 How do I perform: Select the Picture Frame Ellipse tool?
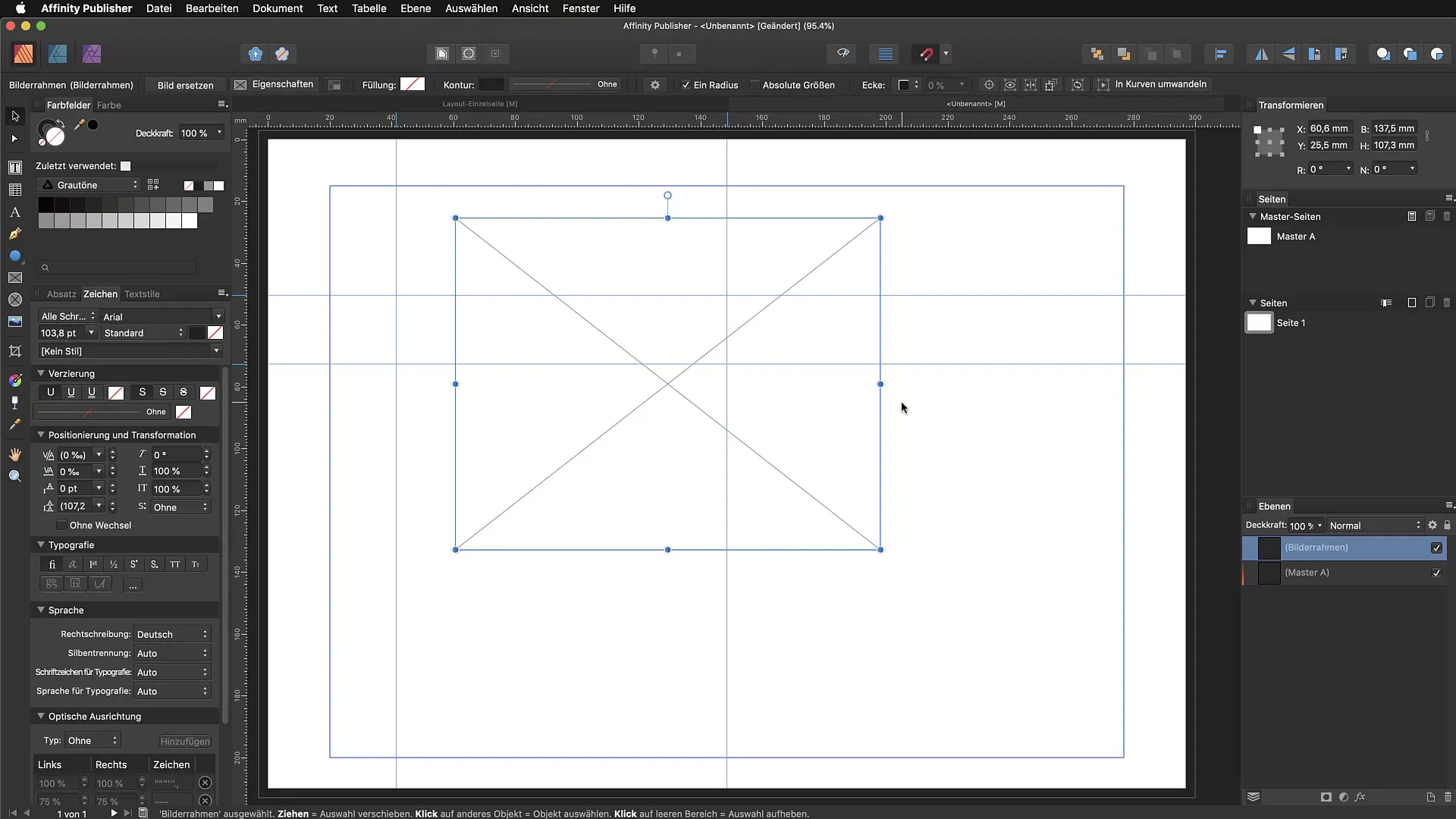pyautogui.click(x=15, y=300)
